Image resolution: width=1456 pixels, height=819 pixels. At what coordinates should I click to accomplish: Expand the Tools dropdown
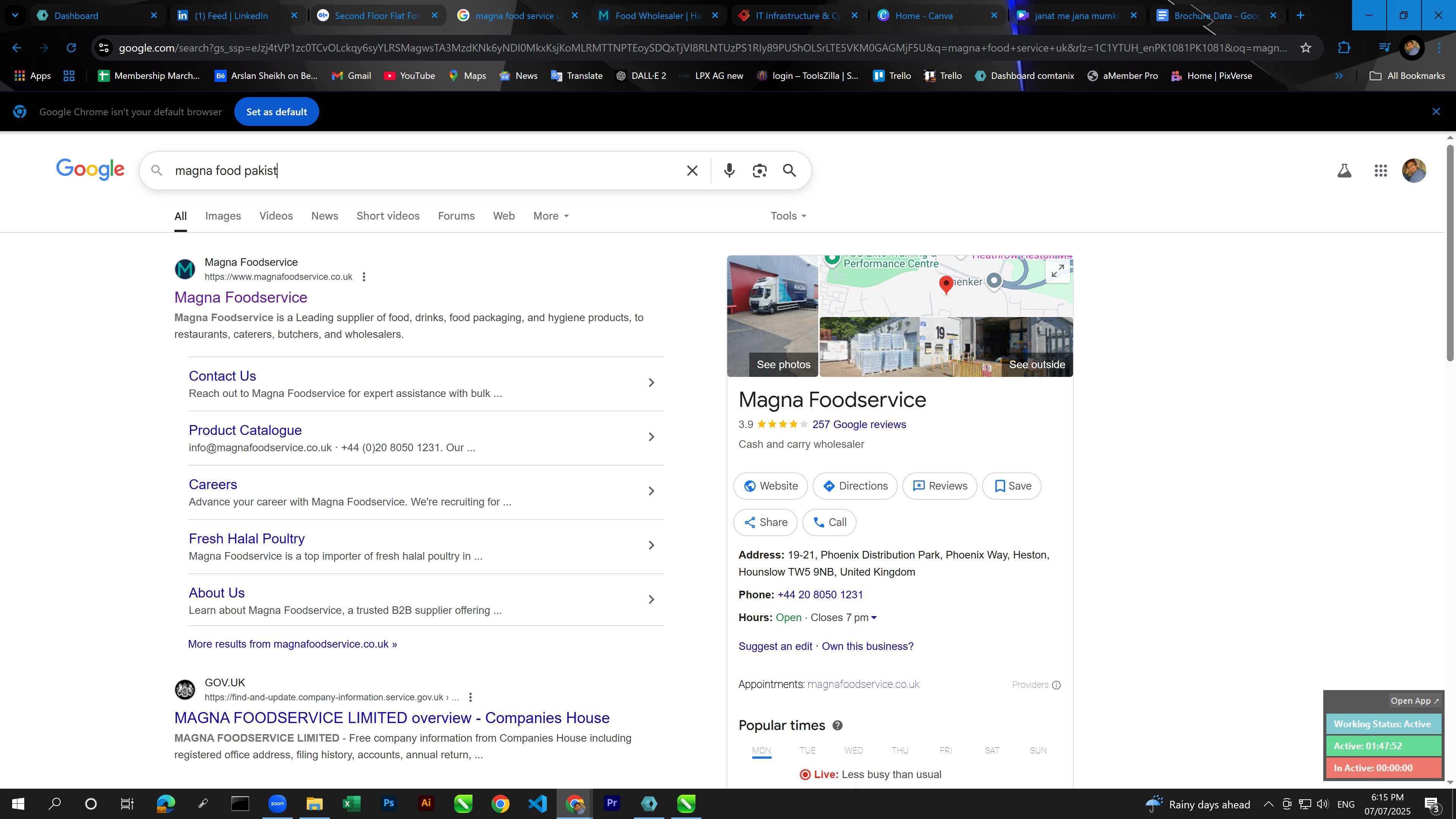click(789, 216)
